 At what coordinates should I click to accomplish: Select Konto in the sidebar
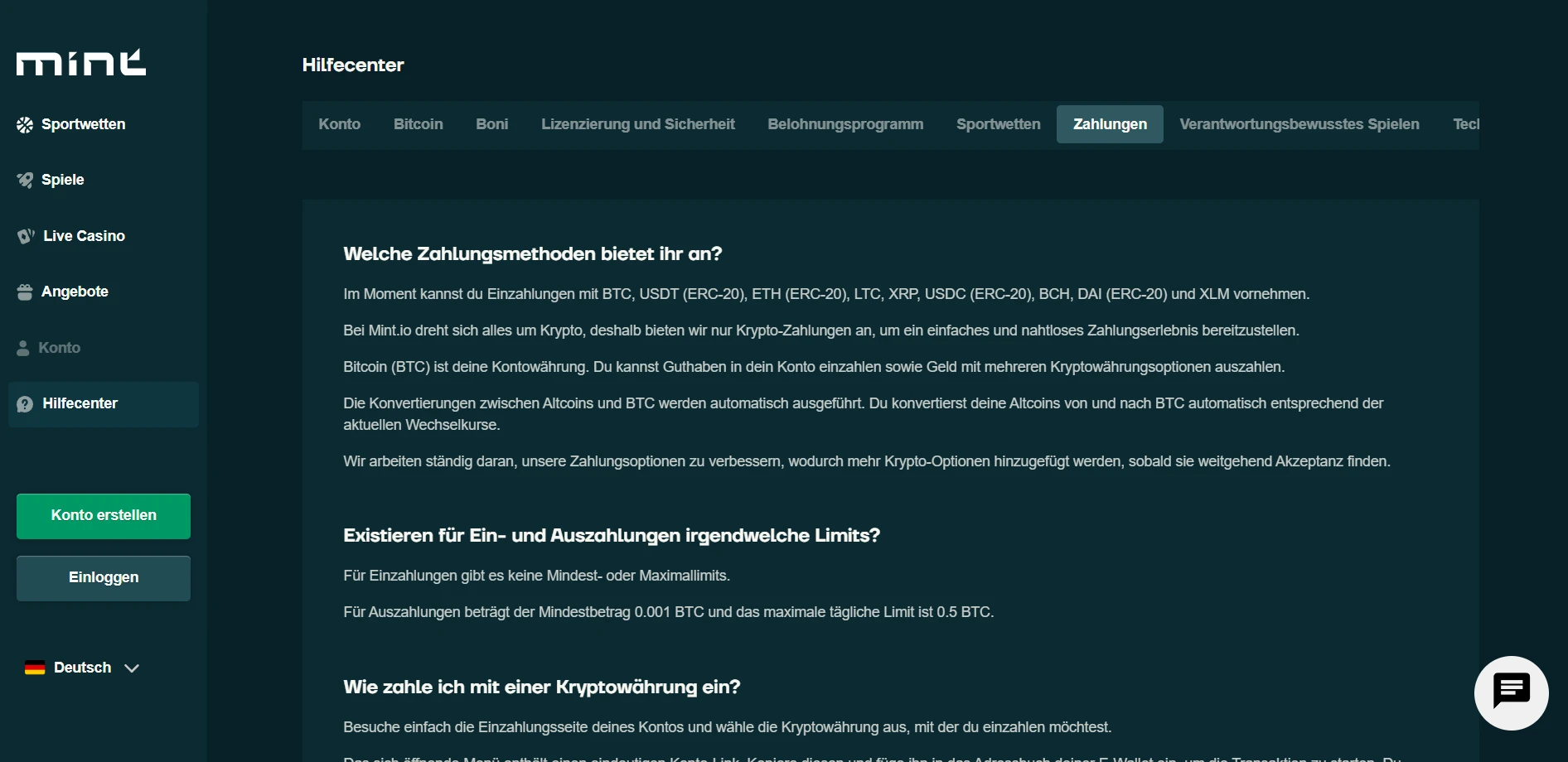point(59,348)
